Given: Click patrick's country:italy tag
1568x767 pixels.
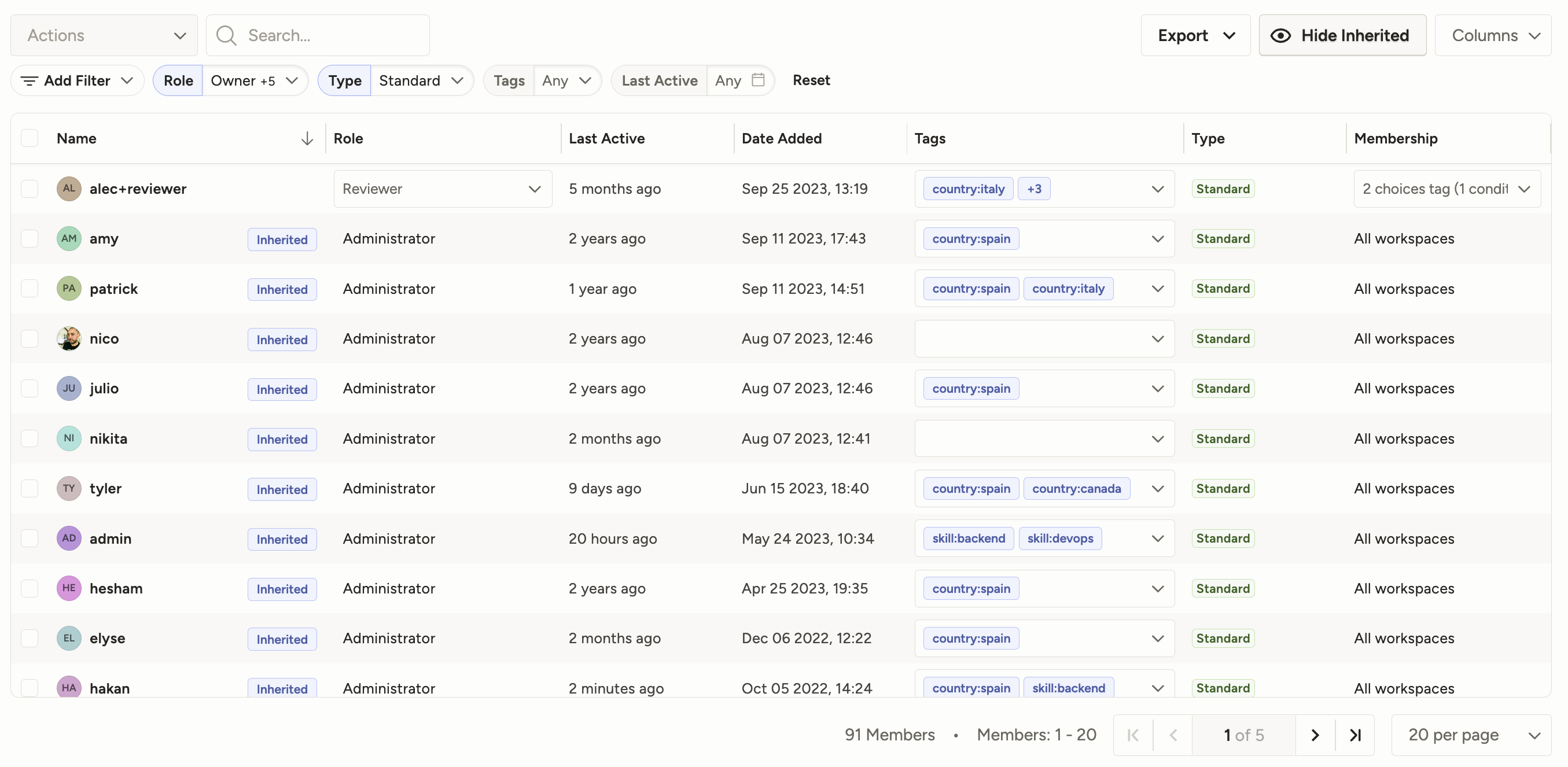Looking at the screenshot, I should coord(1068,289).
